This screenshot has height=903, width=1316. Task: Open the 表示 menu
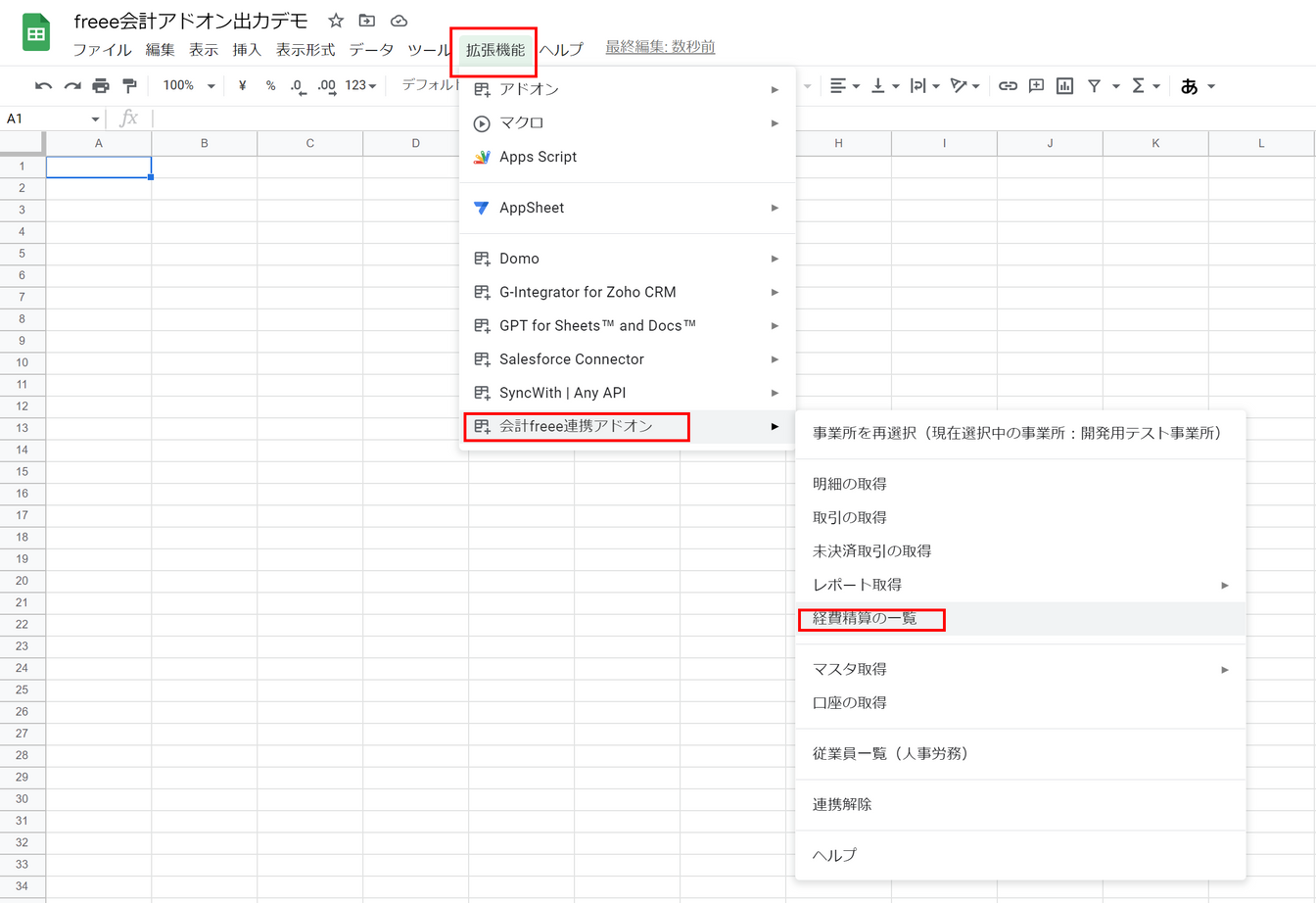[204, 50]
